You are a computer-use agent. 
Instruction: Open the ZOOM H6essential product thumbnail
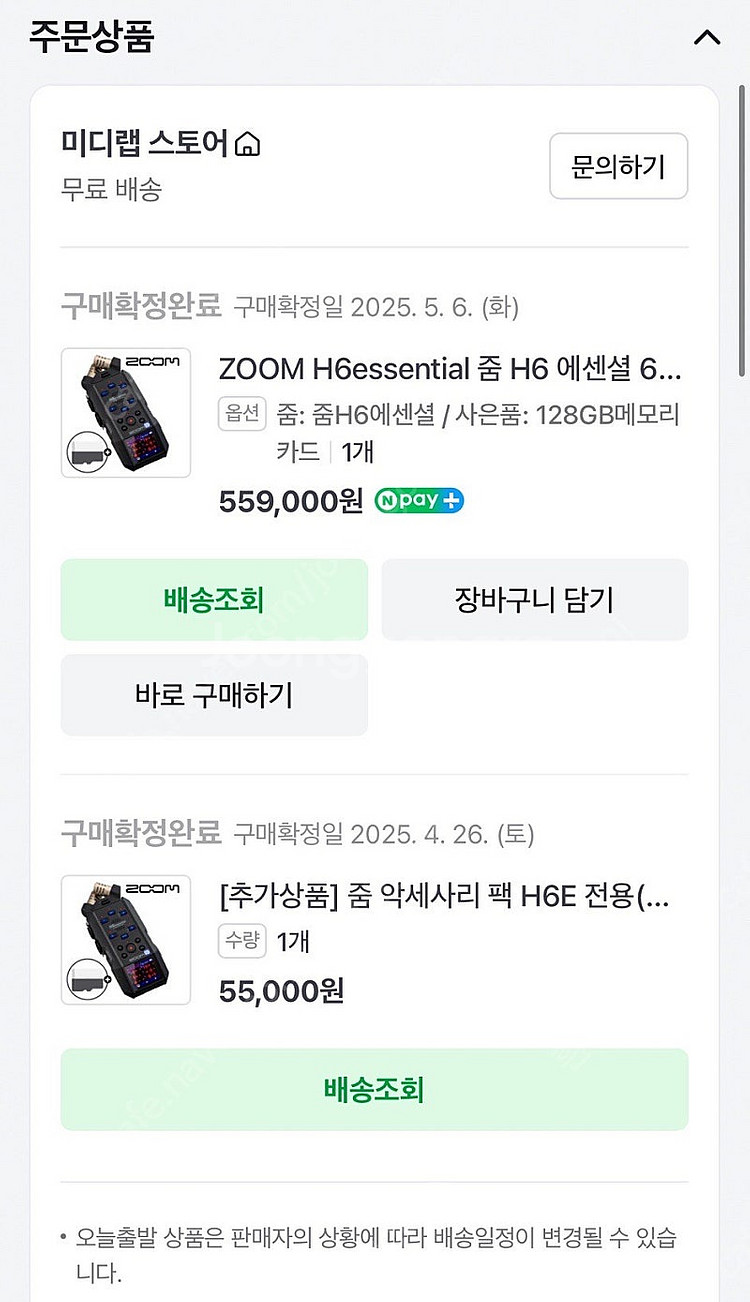coord(126,412)
